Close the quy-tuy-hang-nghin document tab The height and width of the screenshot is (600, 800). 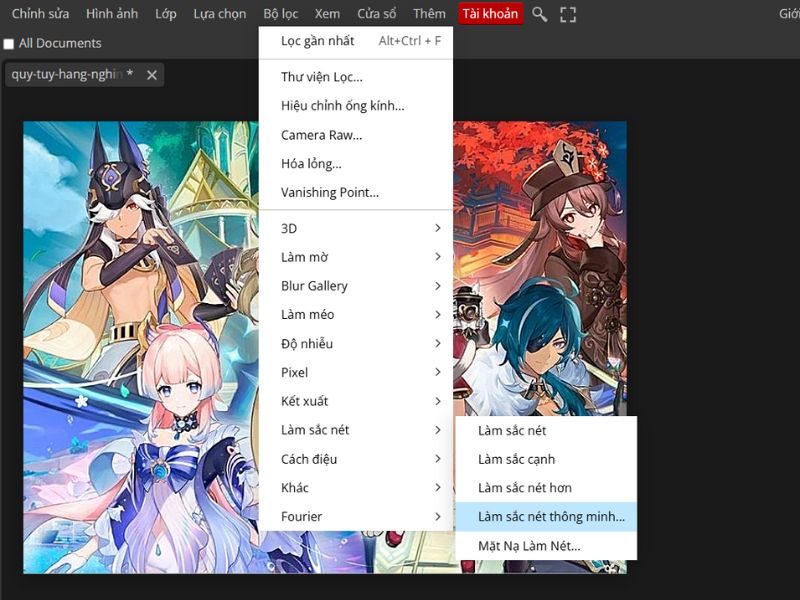pyautogui.click(x=152, y=75)
